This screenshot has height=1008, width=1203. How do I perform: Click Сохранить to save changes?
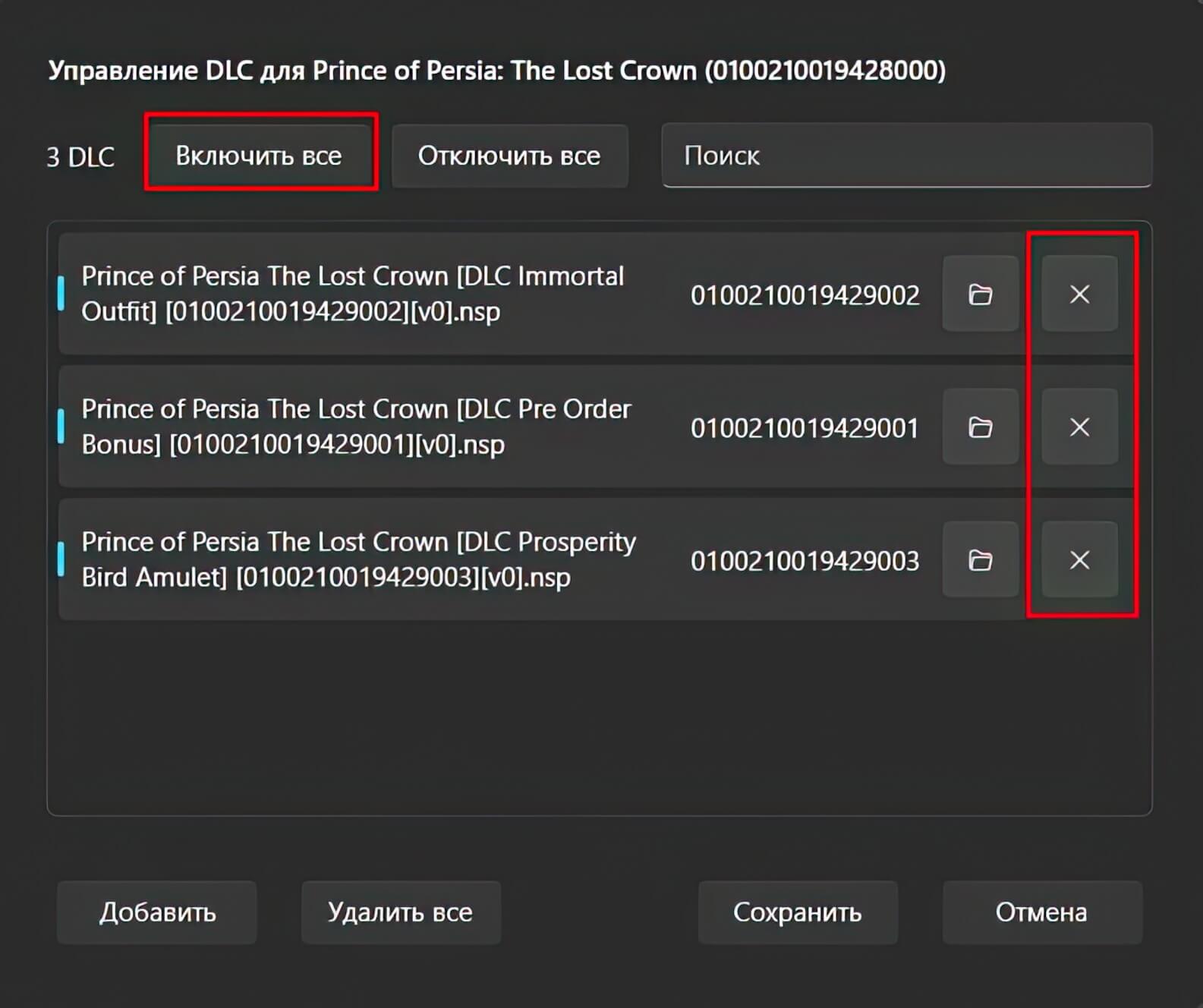[798, 912]
